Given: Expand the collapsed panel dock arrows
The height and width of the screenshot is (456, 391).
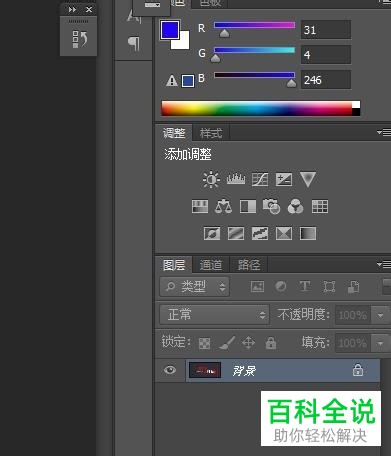Looking at the screenshot, I should coord(72,10).
